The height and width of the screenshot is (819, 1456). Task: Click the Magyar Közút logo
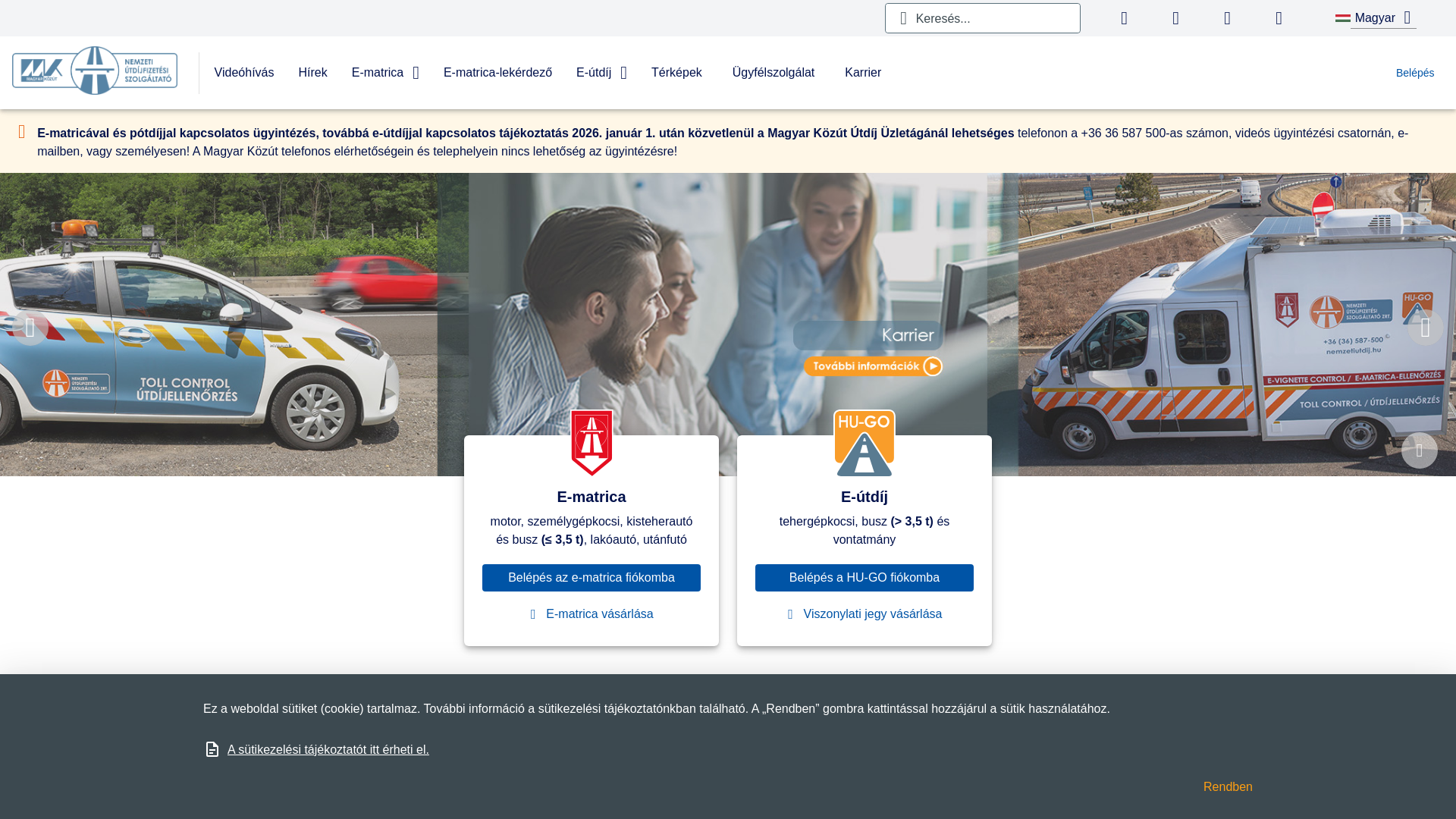(95, 71)
